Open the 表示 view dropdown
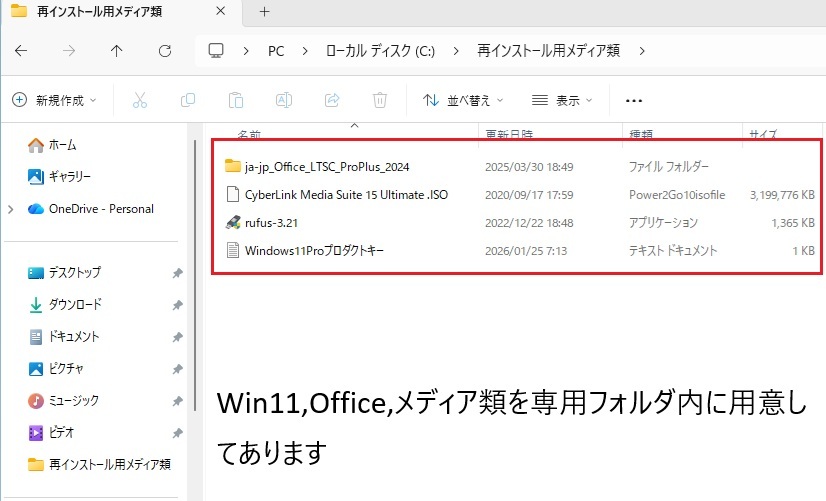This screenshot has height=501, width=826. point(562,100)
